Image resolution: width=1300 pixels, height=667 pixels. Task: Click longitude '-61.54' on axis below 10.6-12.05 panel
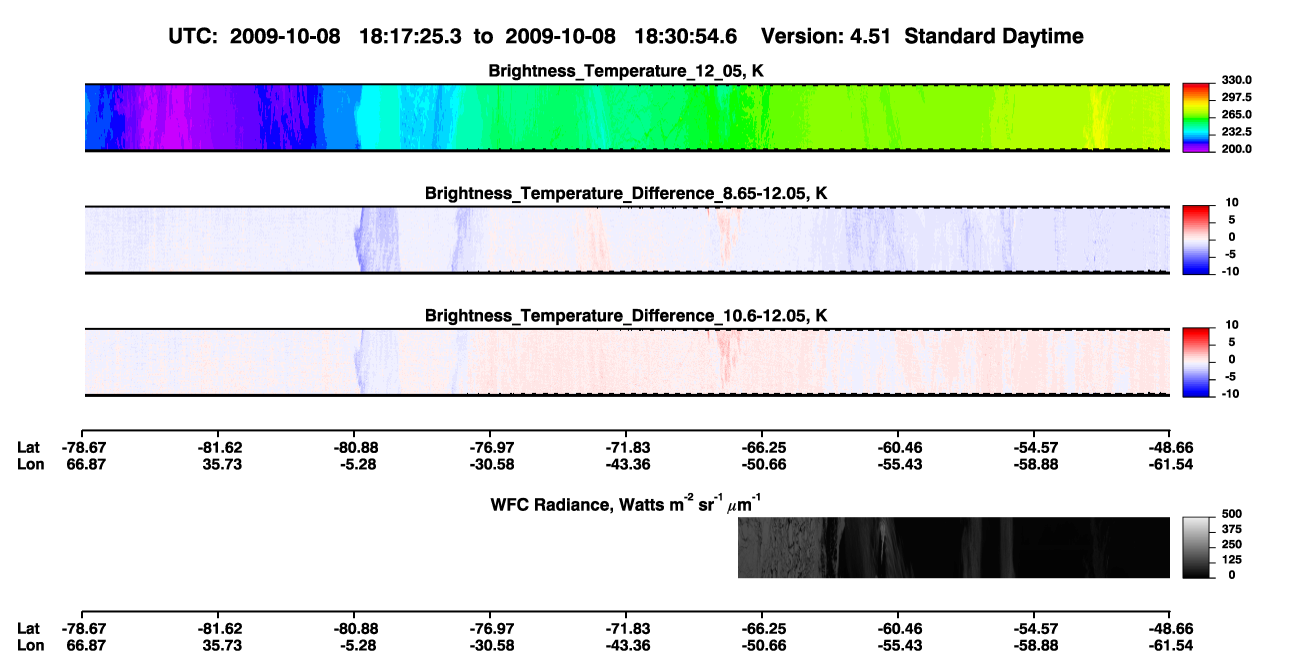click(1171, 463)
